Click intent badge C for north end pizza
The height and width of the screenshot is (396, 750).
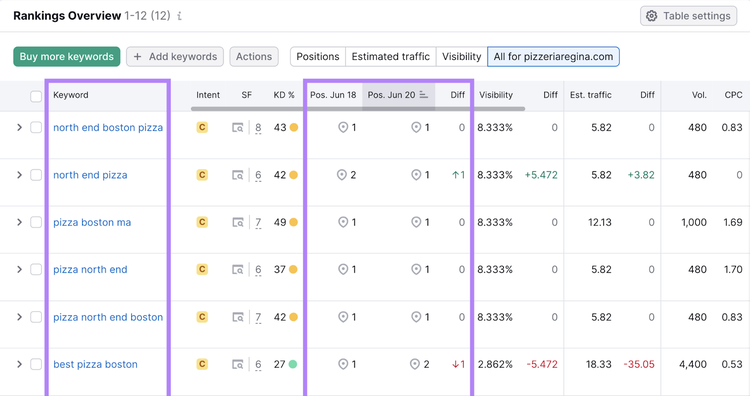pyautogui.click(x=202, y=175)
